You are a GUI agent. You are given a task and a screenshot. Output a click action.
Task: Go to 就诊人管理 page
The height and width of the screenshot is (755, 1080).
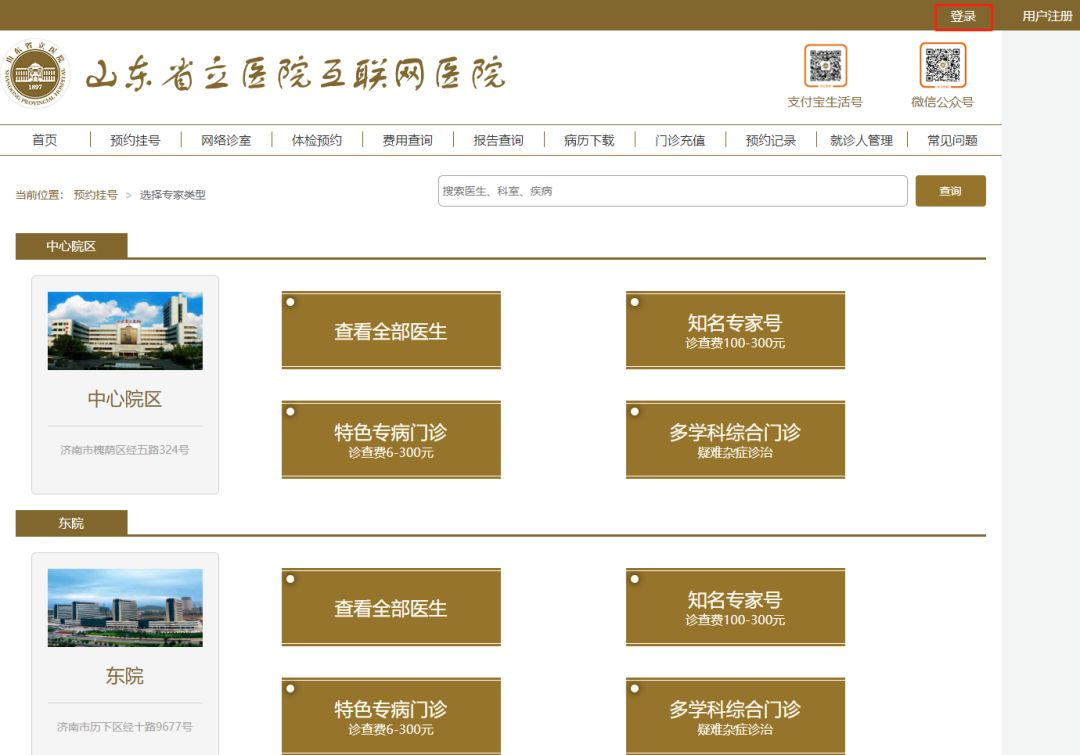point(861,140)
